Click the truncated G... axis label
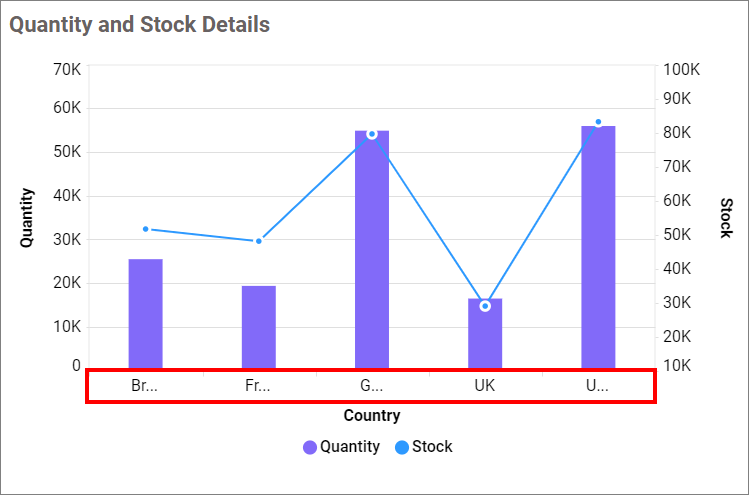 click(371, 386)
